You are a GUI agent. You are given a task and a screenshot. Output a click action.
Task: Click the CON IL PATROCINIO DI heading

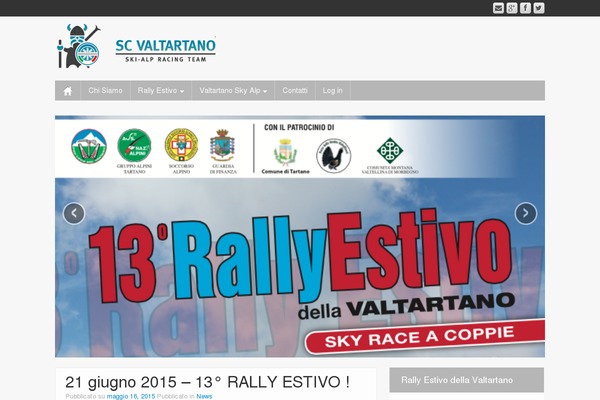coord(299,127)
